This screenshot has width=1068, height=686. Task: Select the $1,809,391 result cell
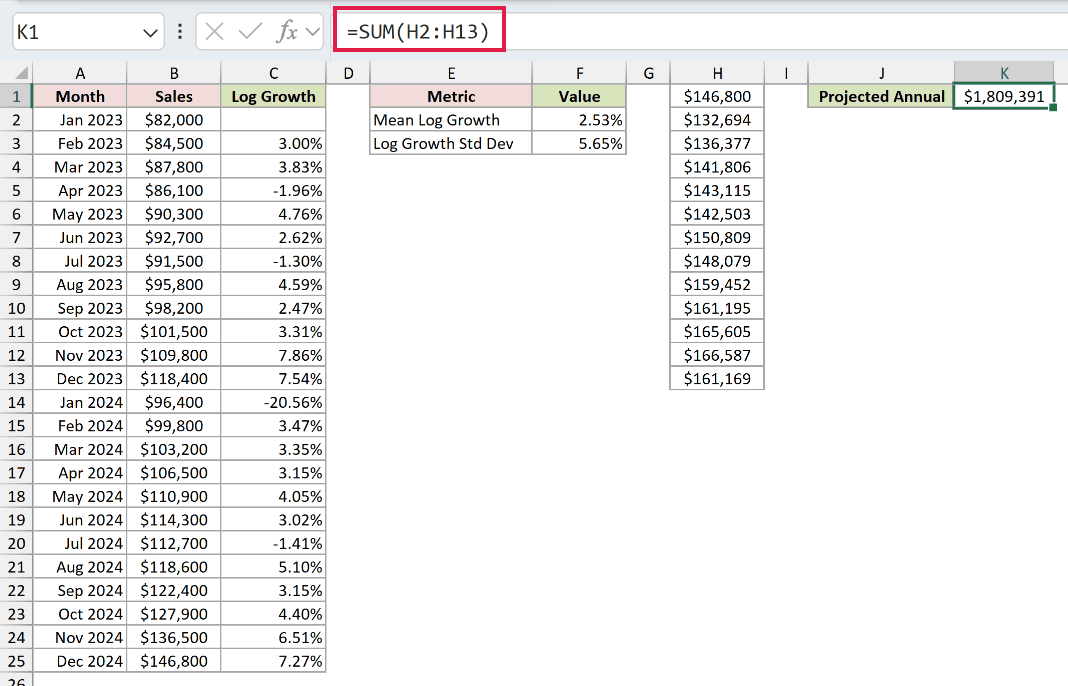coord(1004,96)
